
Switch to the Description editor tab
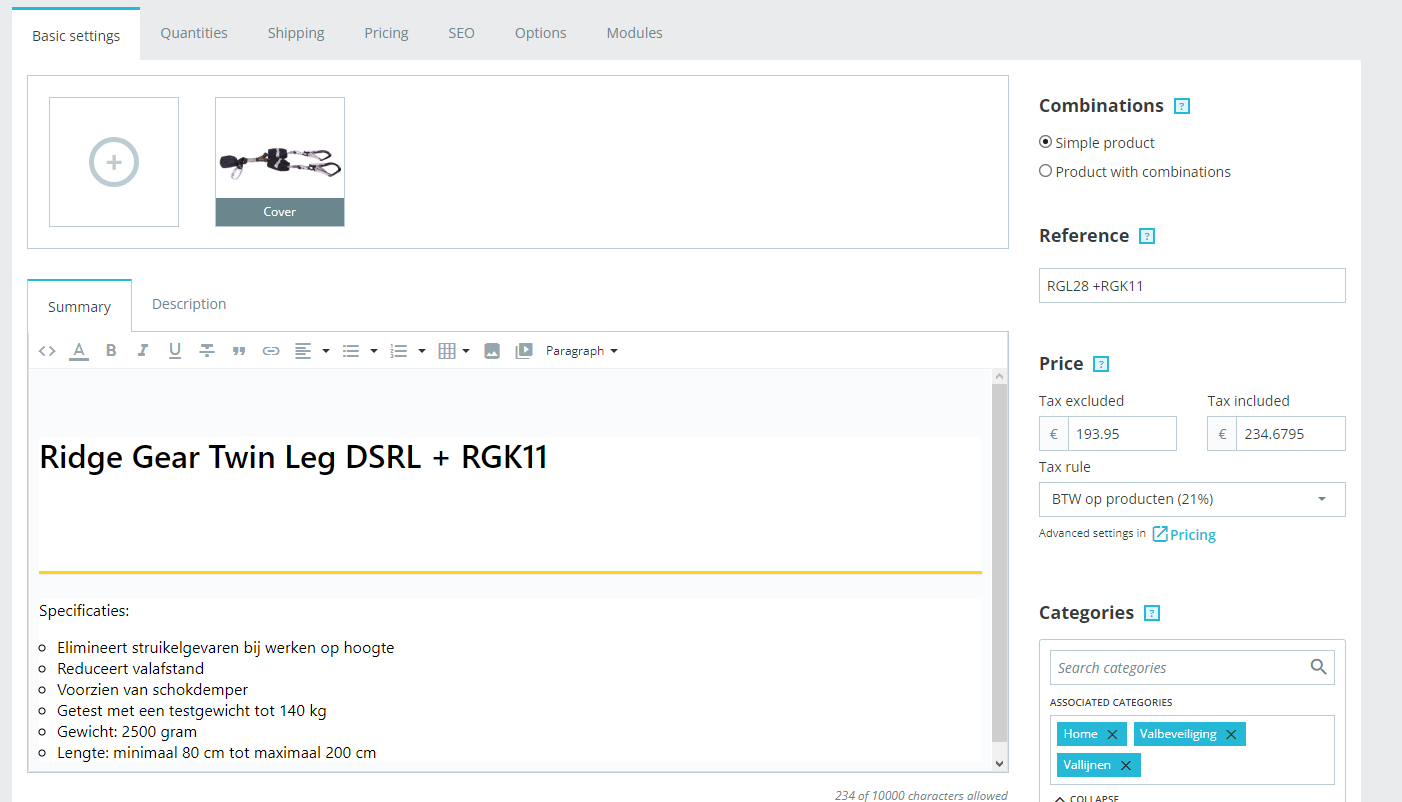coord(189,304)
